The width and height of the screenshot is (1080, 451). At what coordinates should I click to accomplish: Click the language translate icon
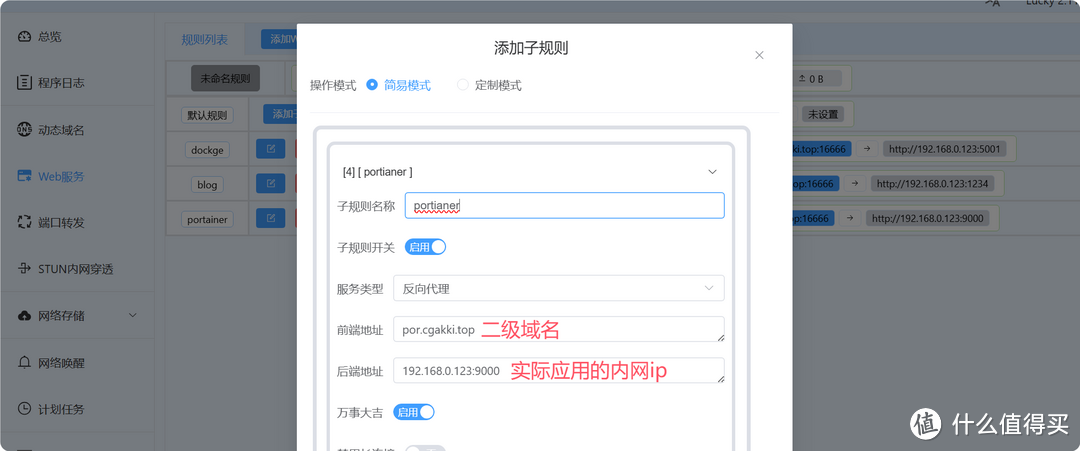click(992, 3)
